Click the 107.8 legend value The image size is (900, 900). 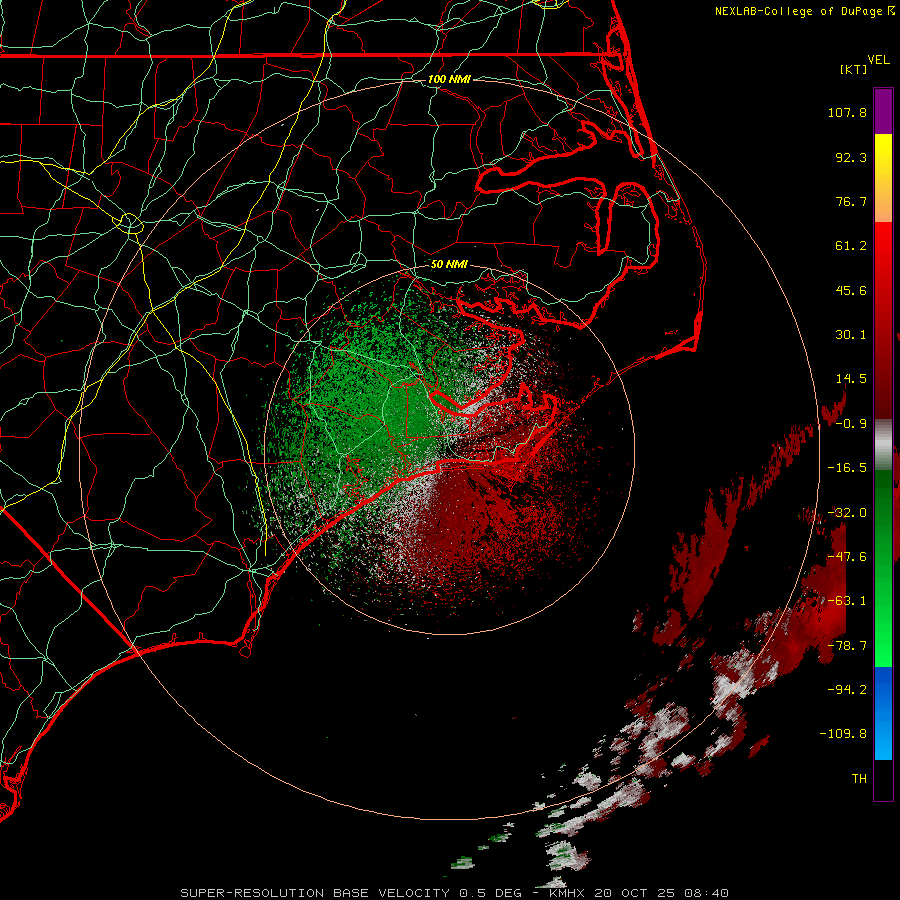[847, 112]
